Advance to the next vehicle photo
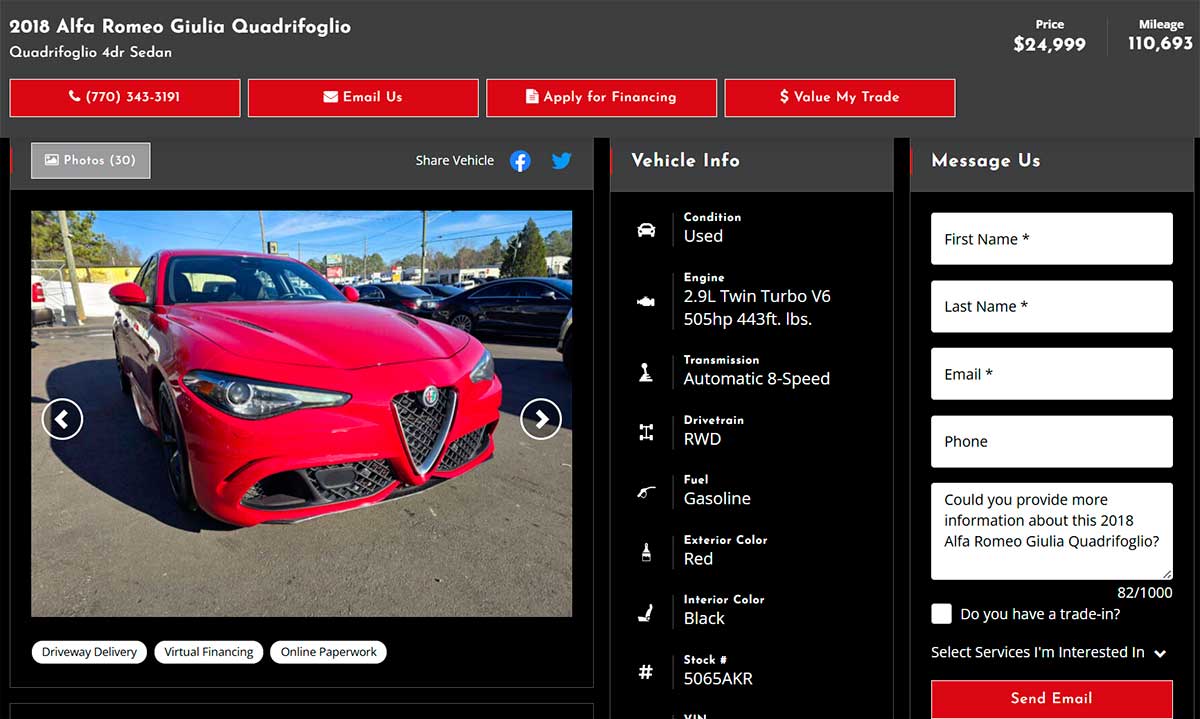Screen dimensions: 1200x719 [x=541, y=419]
